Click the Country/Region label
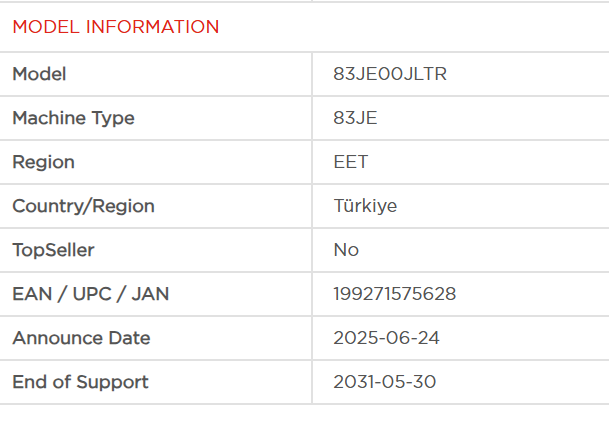 tap(83, 206)
